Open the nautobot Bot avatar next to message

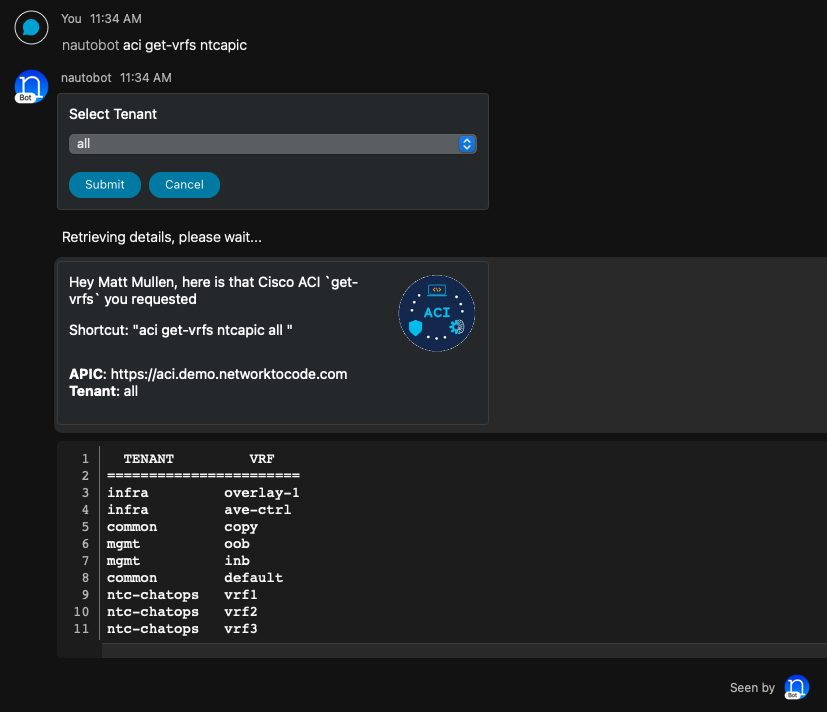pos(31,86)
